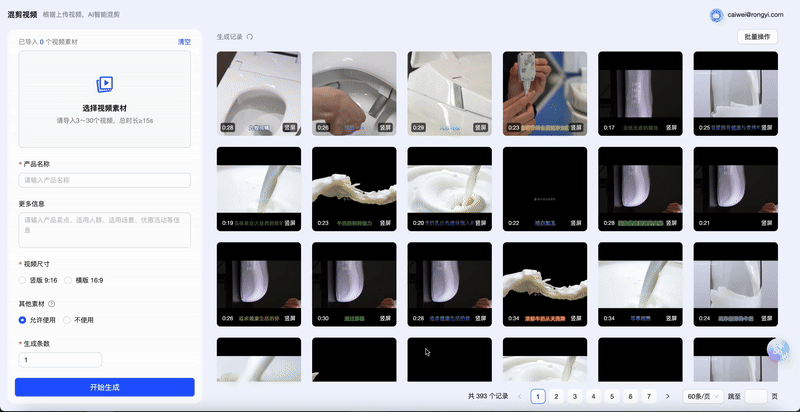This screenshot has width=800, height=412.
Task: Open the 0:19 milk pouring thumbnail
Action: (259, 189)
